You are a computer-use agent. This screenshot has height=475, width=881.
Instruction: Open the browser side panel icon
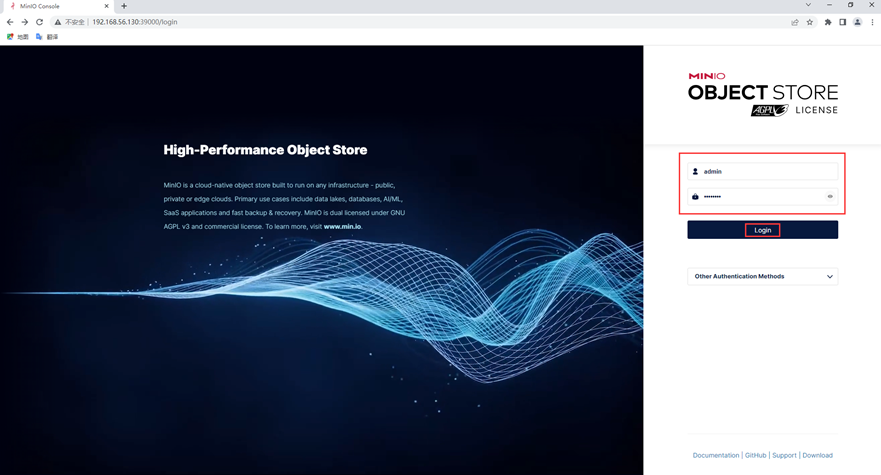pos(842,22)
